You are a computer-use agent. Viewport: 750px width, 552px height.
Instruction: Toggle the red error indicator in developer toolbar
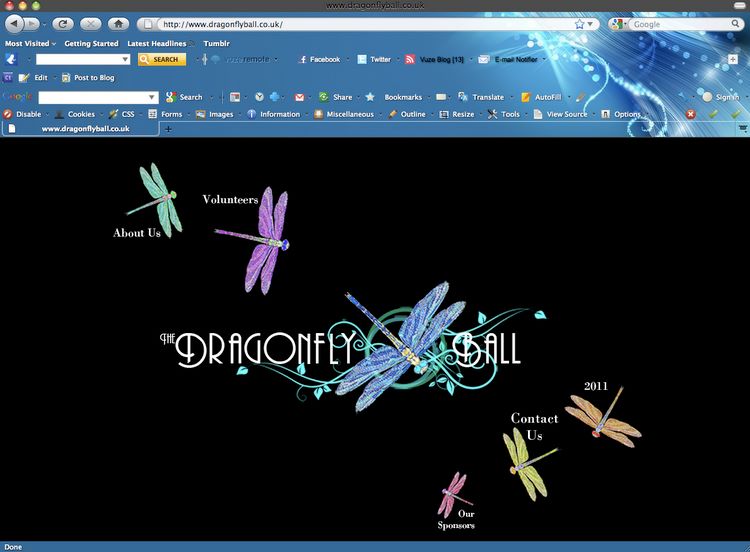(690, 114)
